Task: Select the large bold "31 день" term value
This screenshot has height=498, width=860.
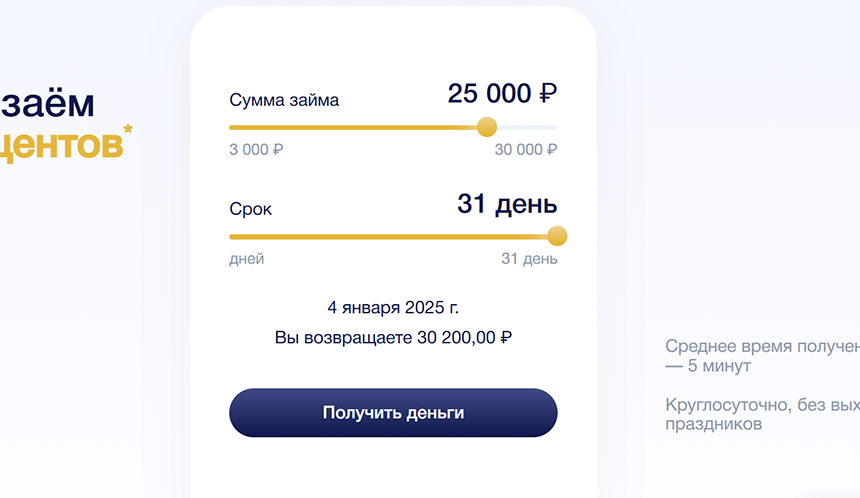Action: (x=507, y=204)
